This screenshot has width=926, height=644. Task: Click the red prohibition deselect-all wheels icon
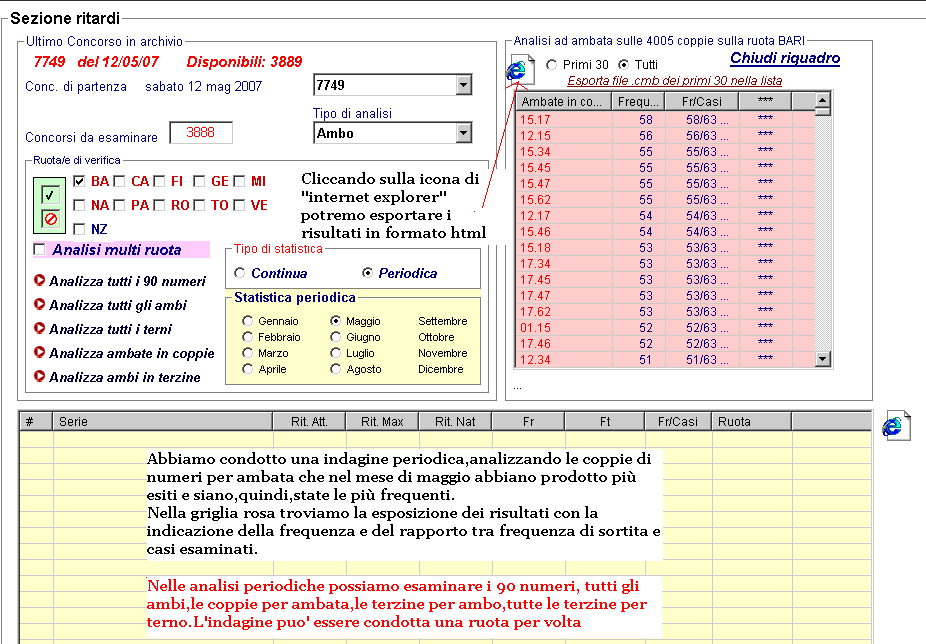click(48, 217)
